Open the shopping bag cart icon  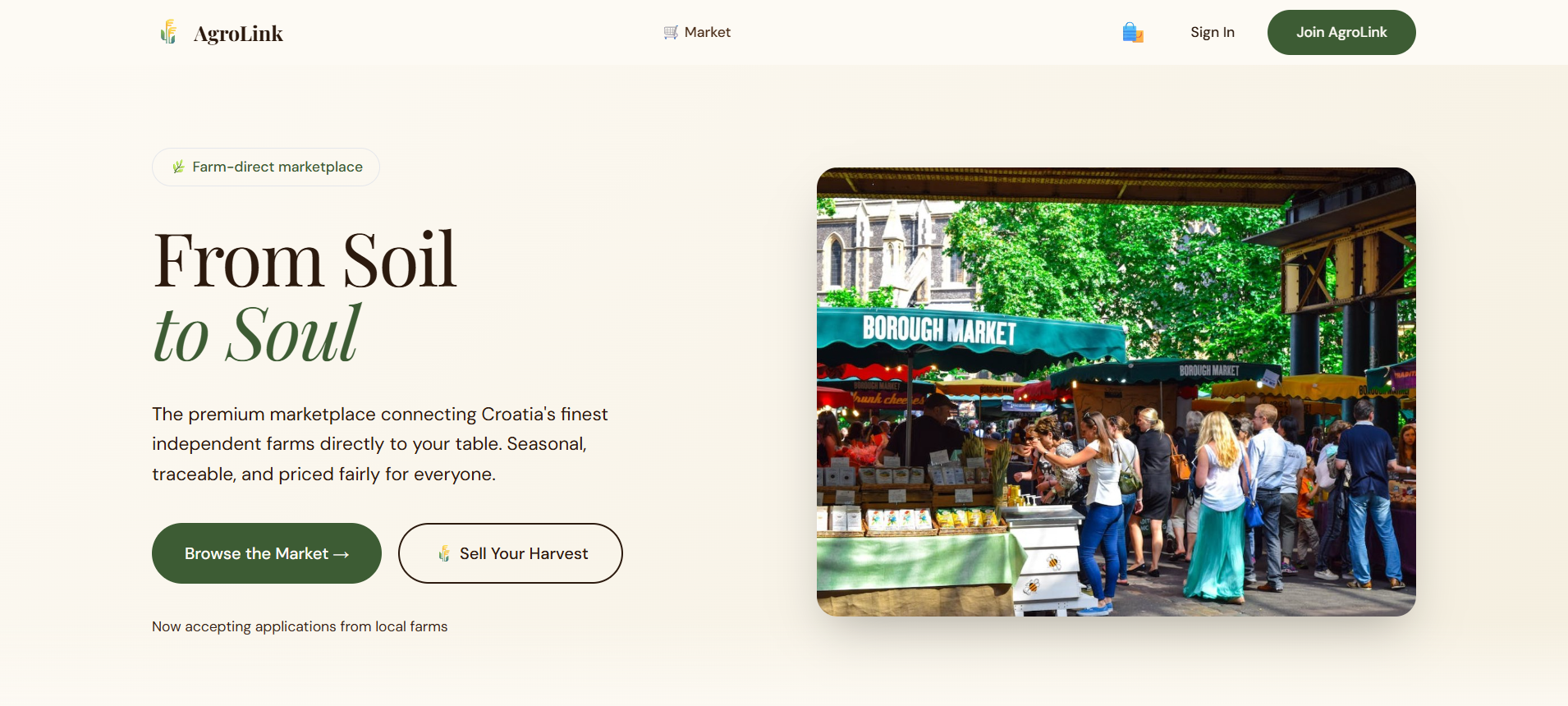tap(1133, 32)
